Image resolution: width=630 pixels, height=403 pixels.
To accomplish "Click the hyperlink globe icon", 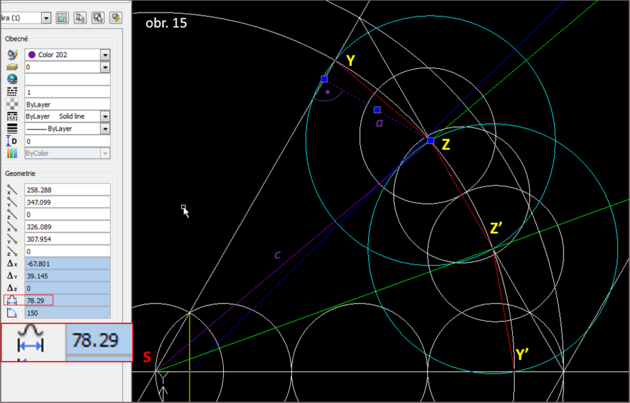I will (x=12, y=79).
